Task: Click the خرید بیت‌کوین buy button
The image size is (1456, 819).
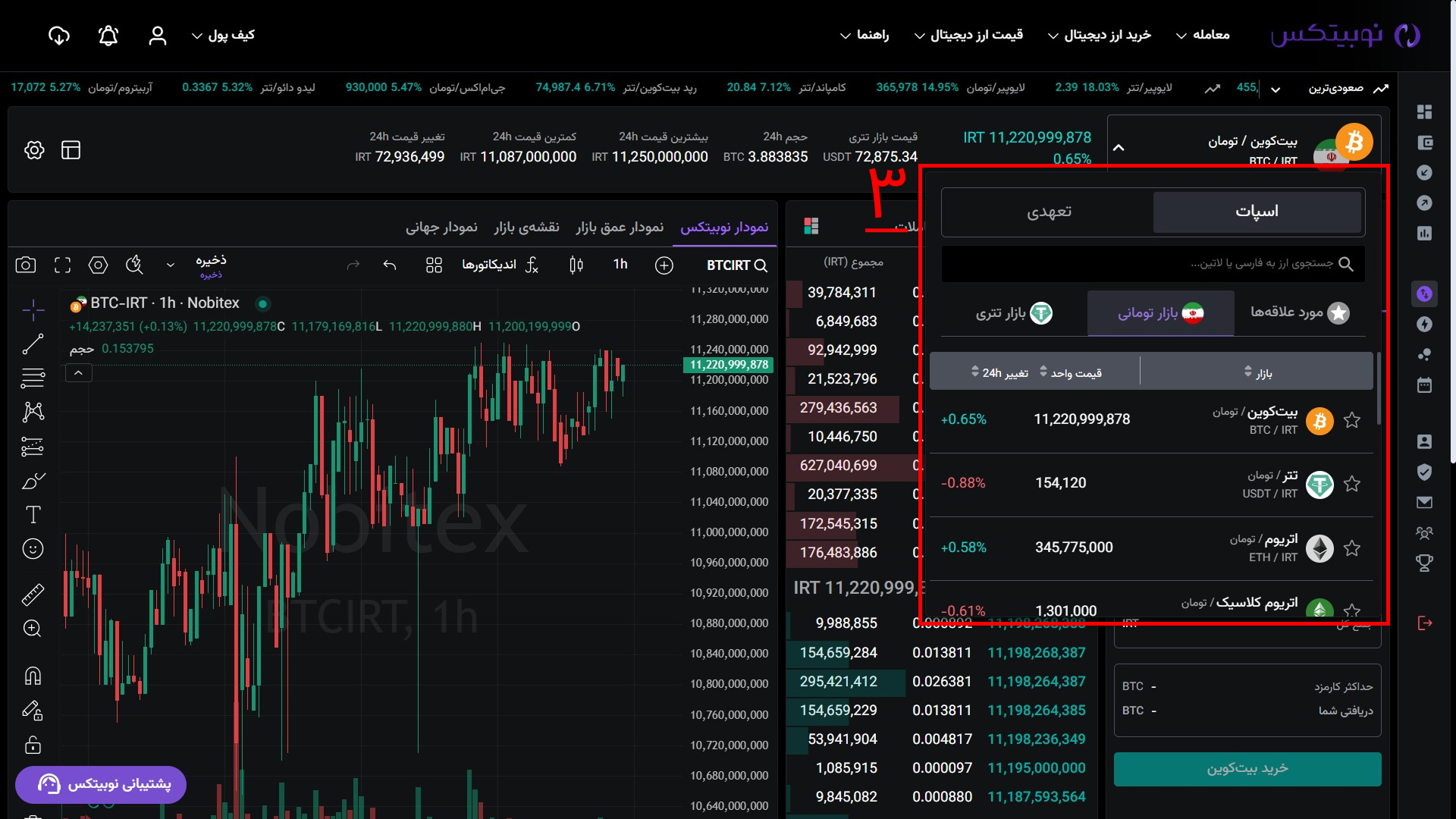Action: coord(1247,769)
